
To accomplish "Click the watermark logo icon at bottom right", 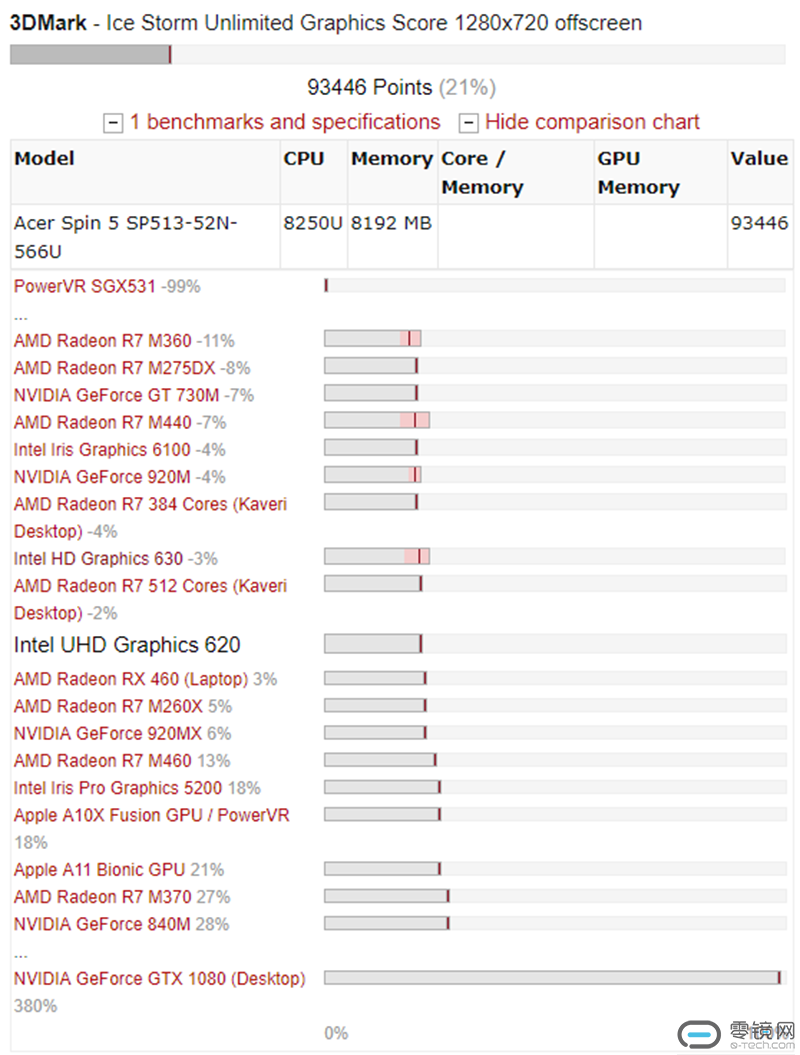I will click(x=700, y=1033).
